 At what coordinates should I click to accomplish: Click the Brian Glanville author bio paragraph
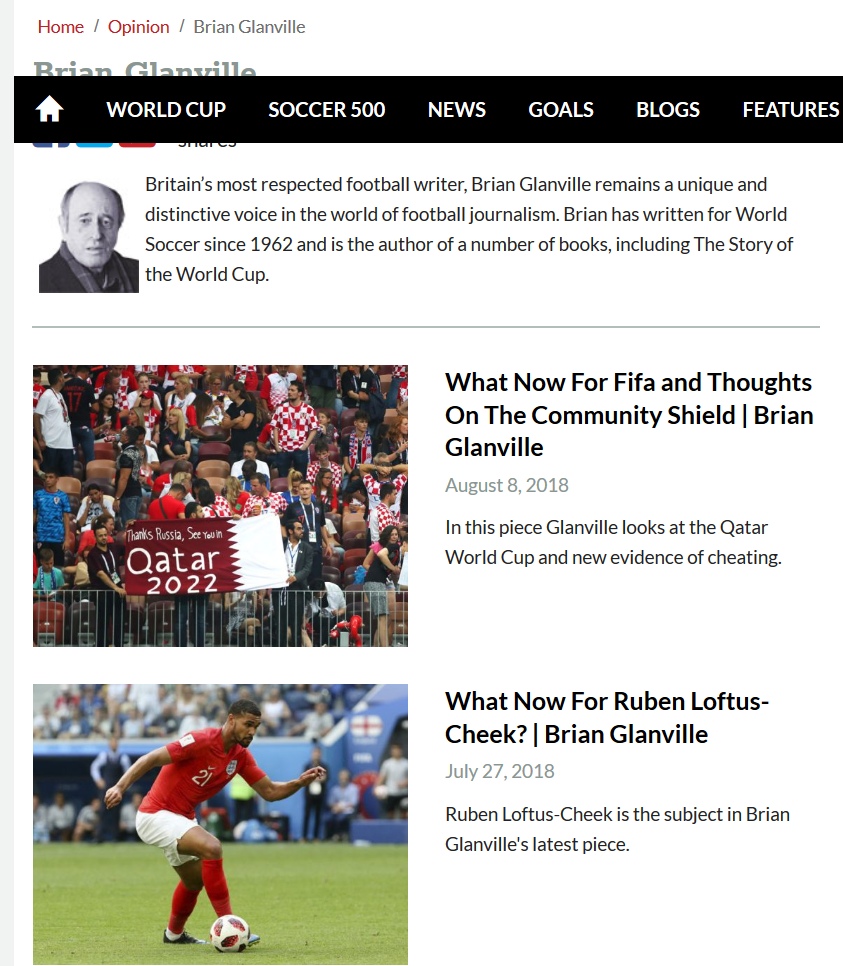[469, 229]
